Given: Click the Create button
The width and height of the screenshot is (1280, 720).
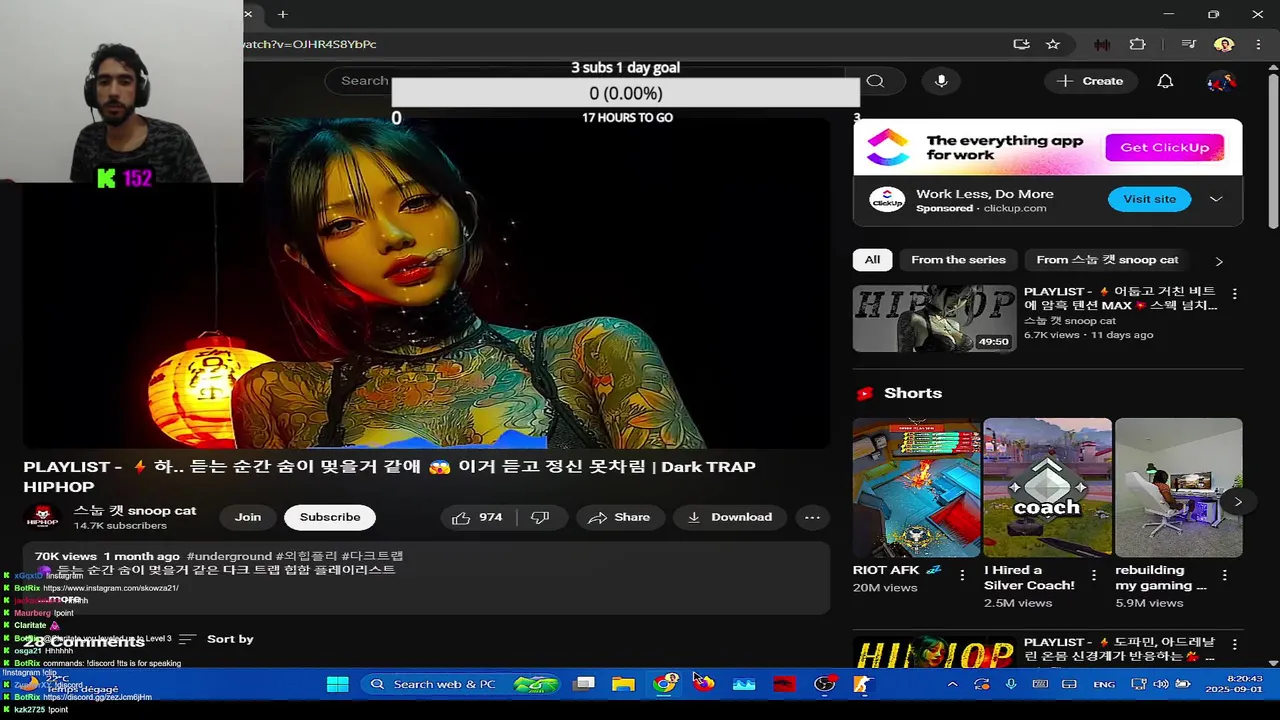Looking at the screenshot, I should click(x=1090, y=81).
